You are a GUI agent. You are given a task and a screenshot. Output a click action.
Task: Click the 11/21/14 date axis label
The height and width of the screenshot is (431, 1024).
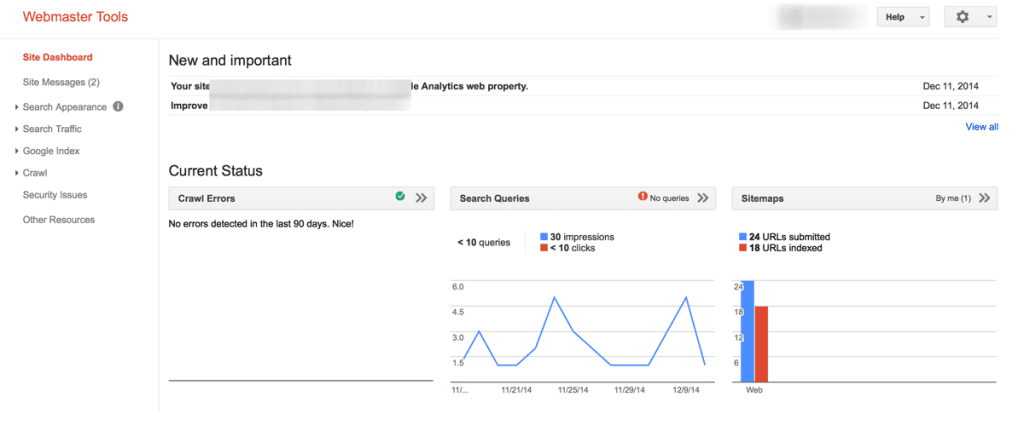(x=517, y=390)
